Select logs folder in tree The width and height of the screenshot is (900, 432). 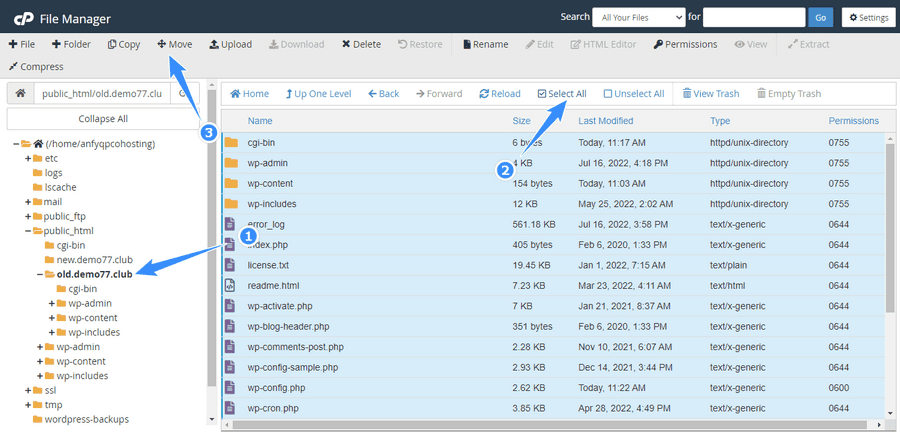pyautogui.click(x=53, y=173)
